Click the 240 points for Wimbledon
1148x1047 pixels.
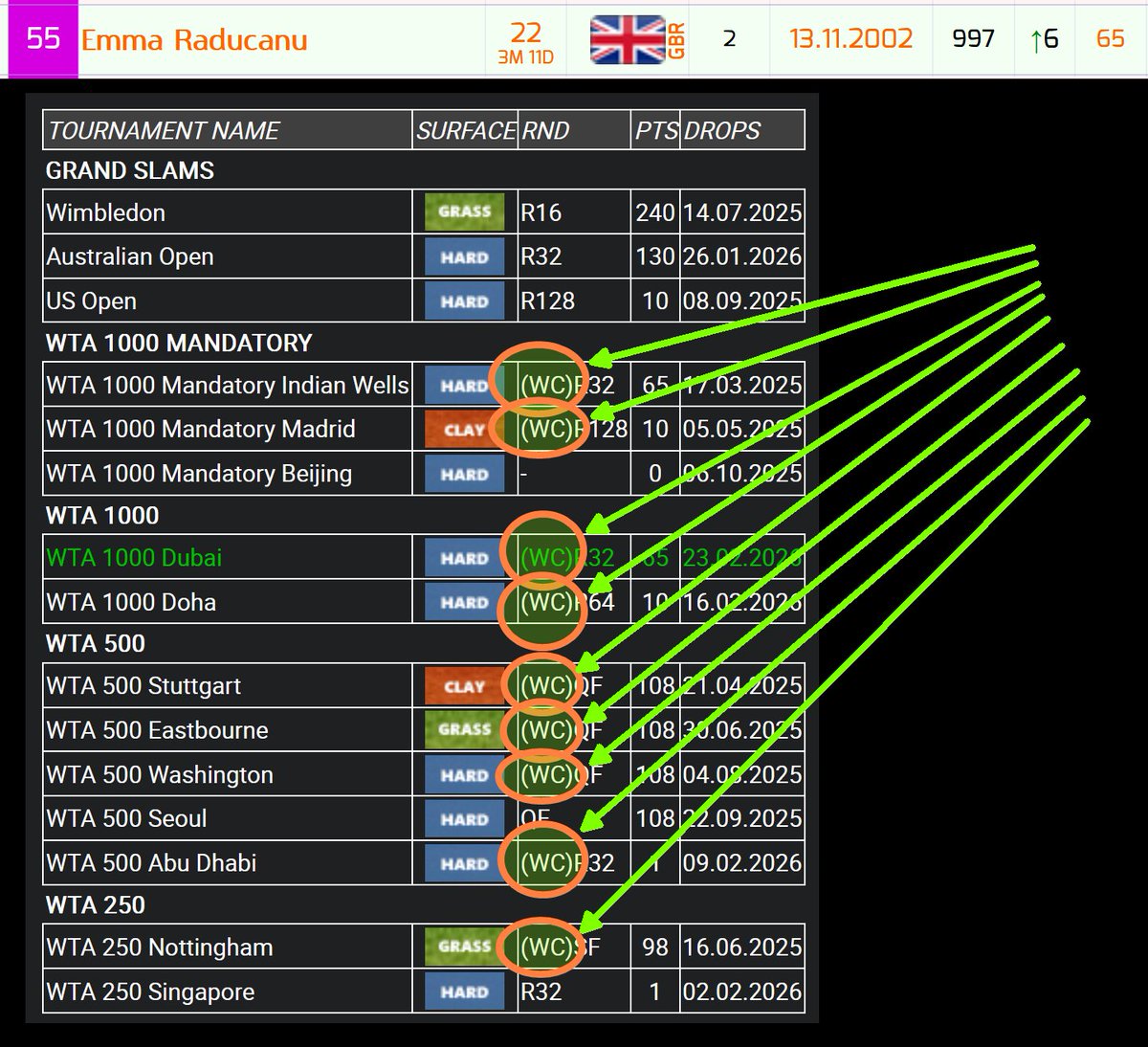655,212
